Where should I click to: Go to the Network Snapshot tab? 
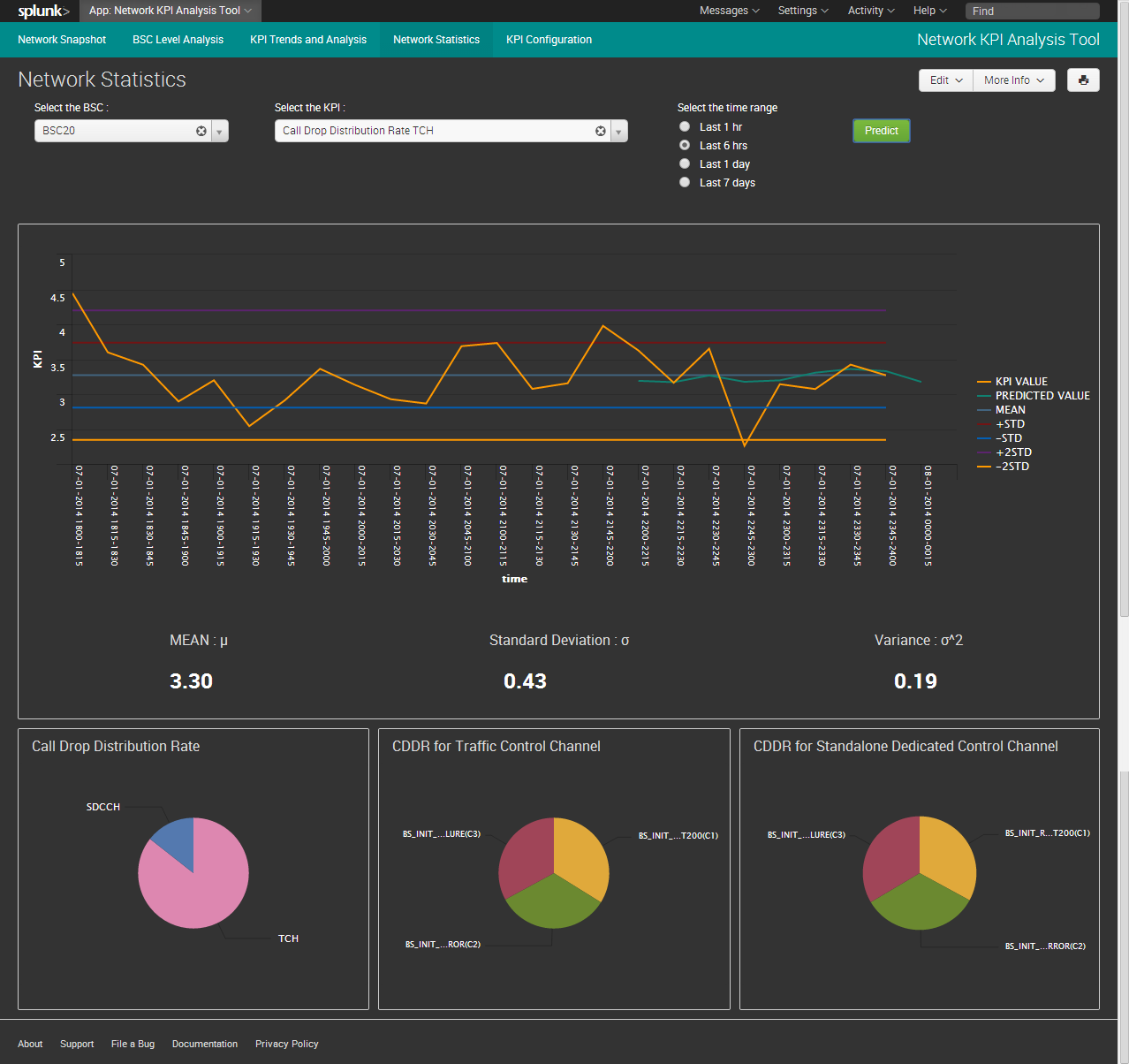62,40
